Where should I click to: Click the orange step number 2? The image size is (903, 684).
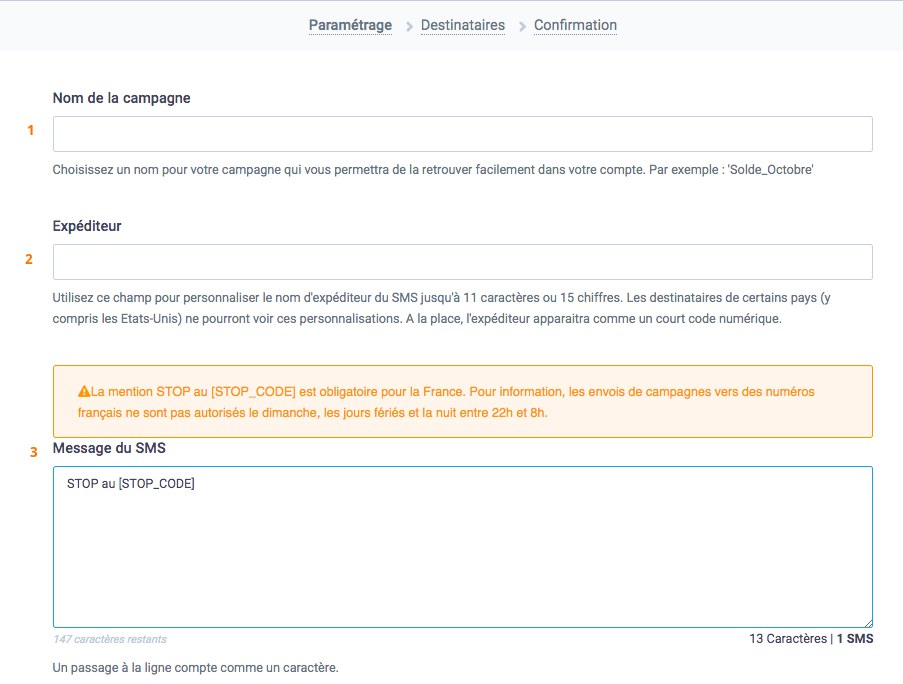[29, 259]
